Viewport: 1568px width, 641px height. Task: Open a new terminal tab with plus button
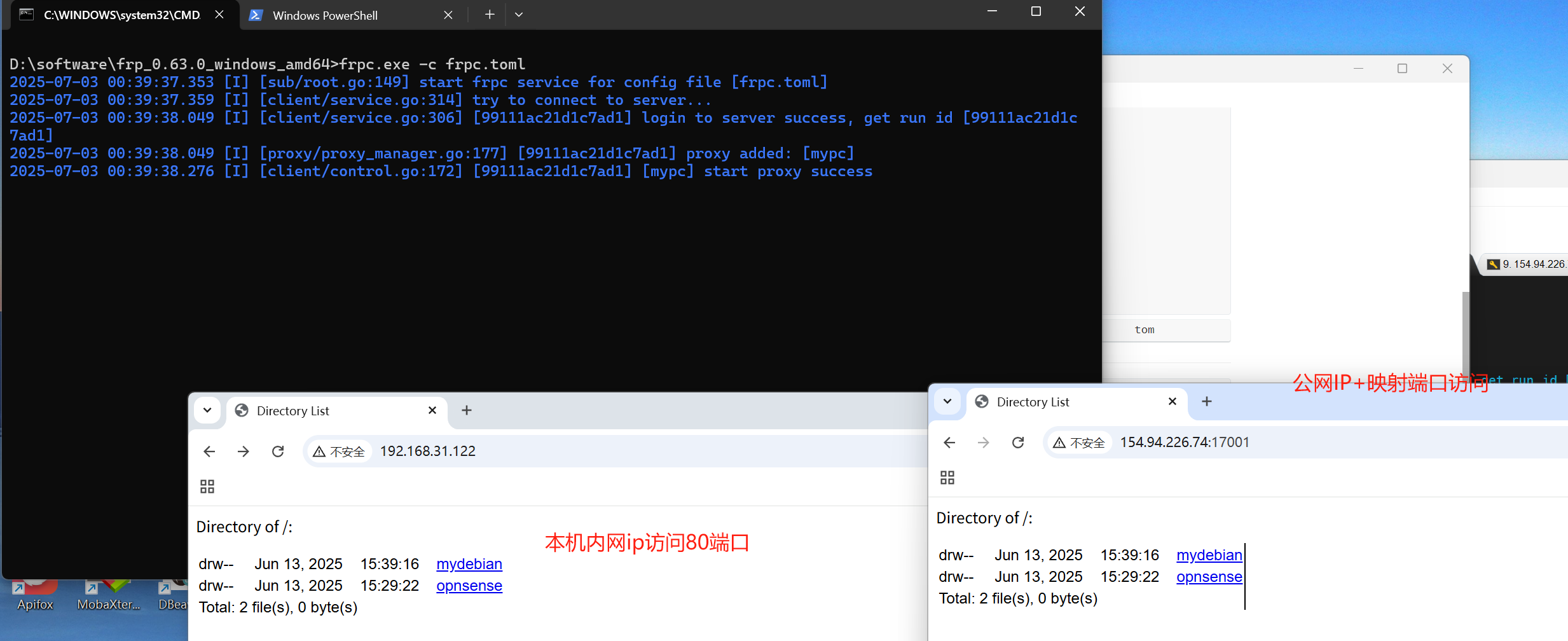[x=489, y=15]
